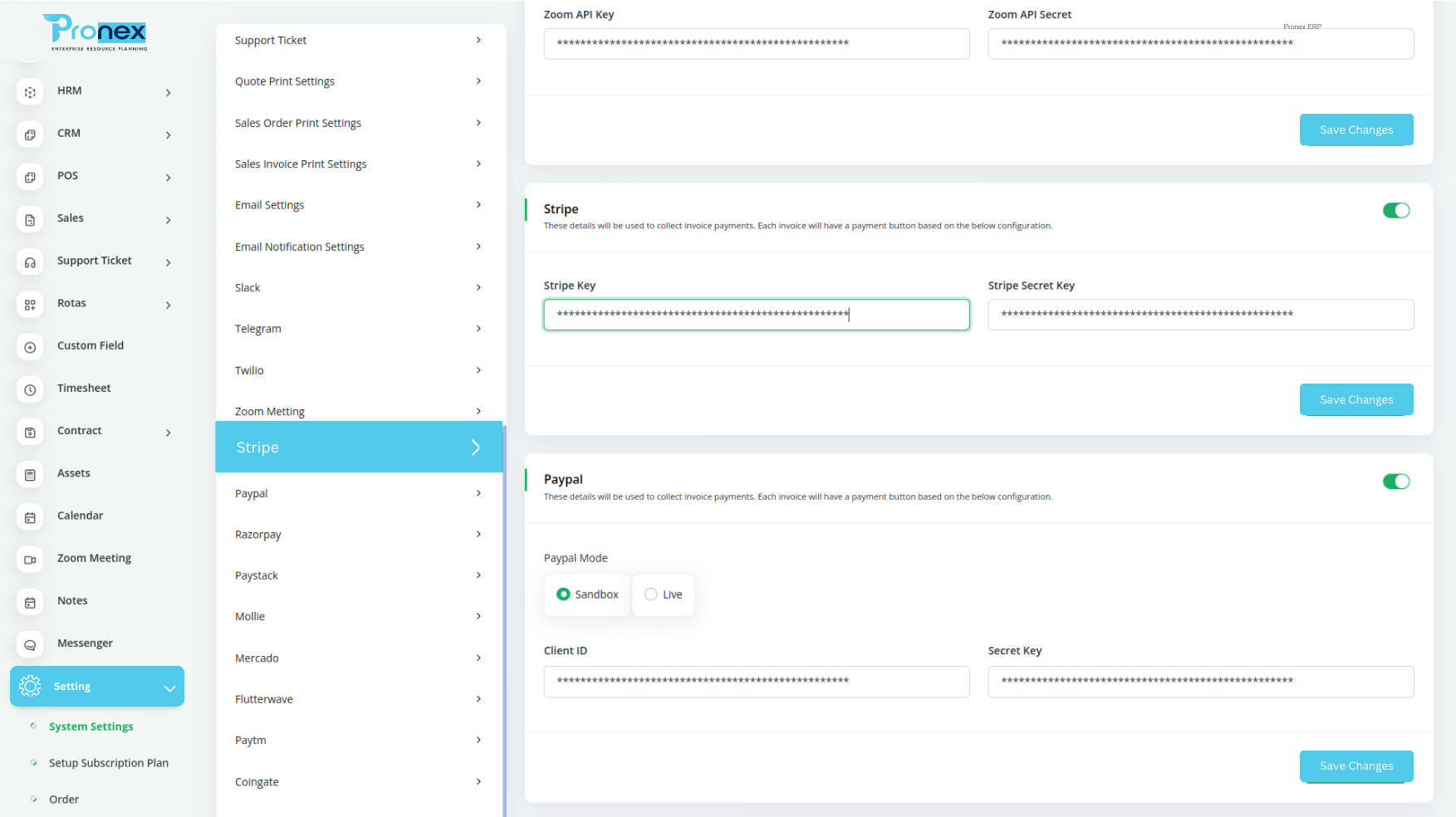Open Order submenu link

pos(64,800)
